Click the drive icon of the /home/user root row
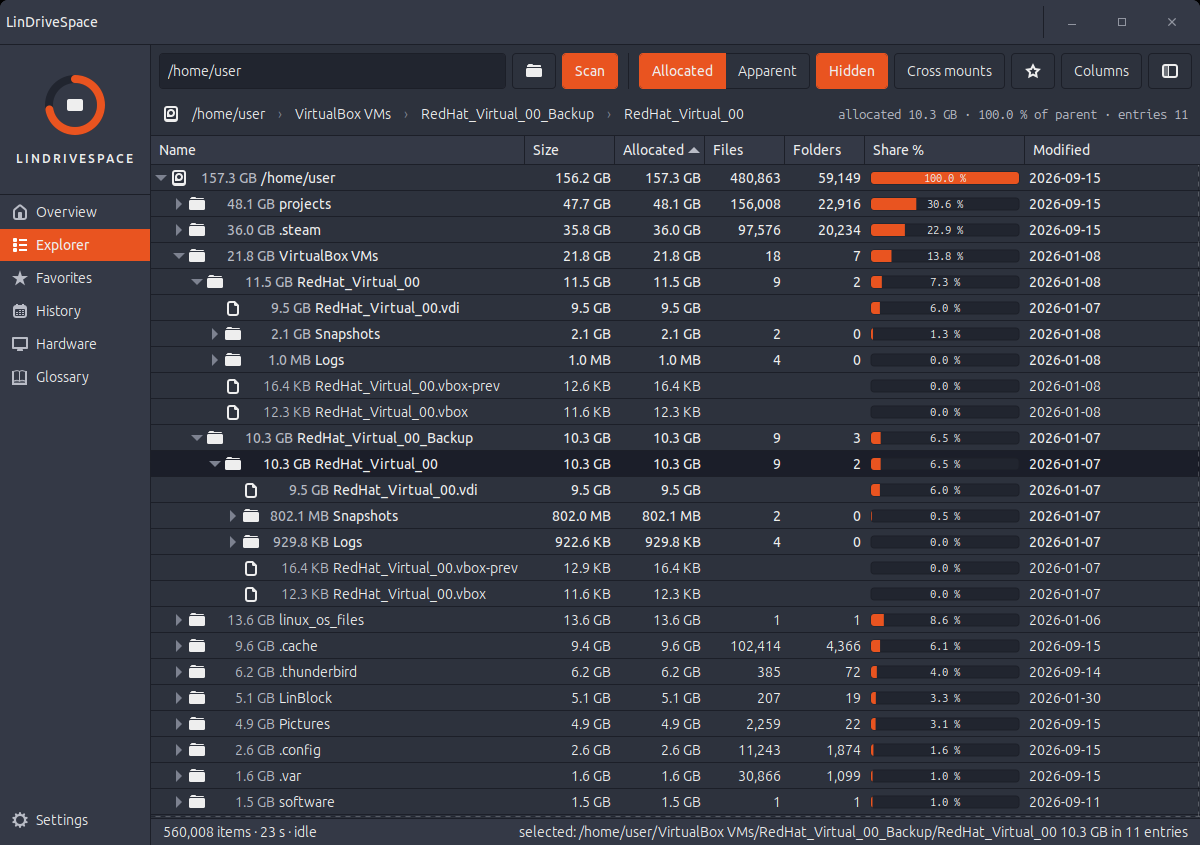This screenshot has height=845, width=1200. point(179,178)
